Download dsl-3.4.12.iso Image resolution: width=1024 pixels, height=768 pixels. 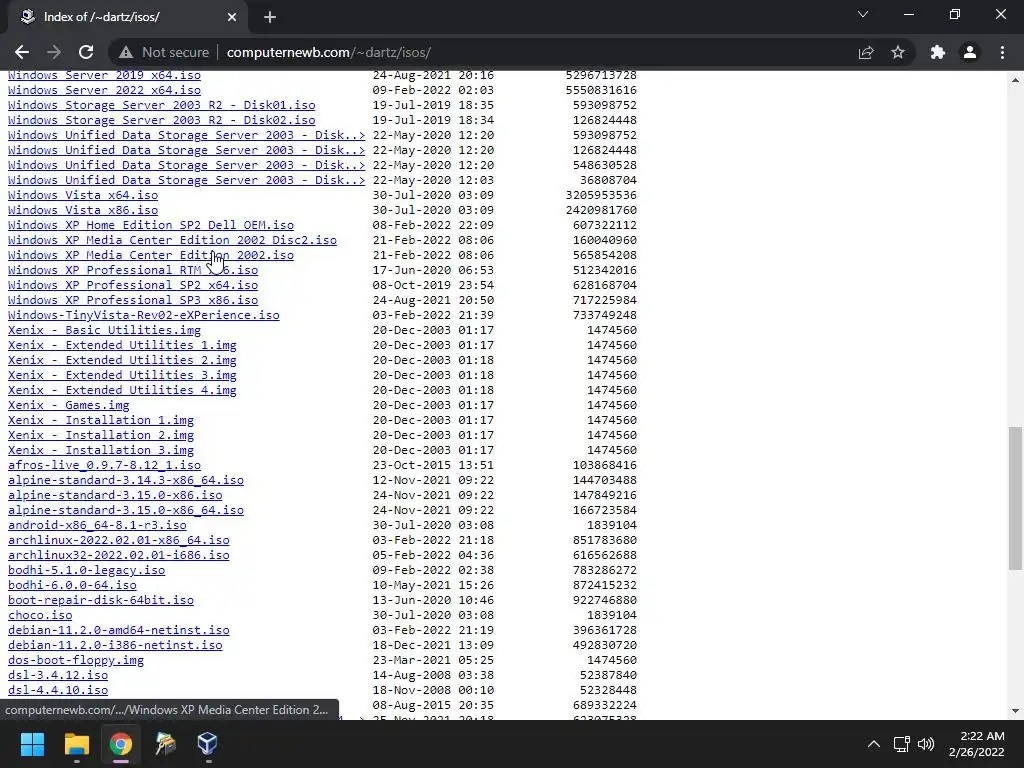pos(58,676)
